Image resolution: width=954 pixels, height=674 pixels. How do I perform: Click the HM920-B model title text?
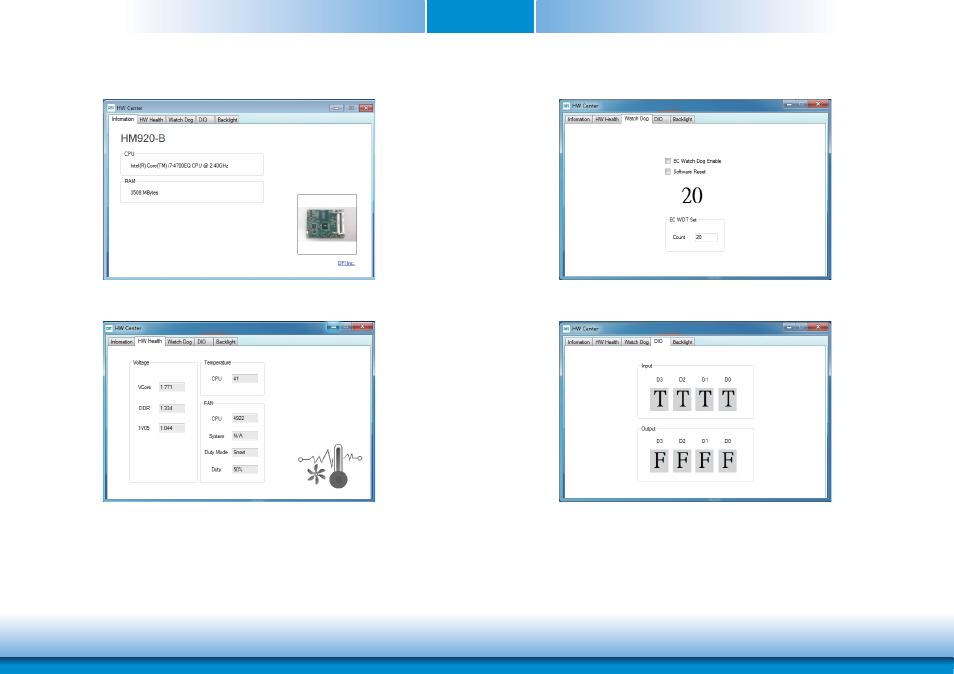click(143, 139)
